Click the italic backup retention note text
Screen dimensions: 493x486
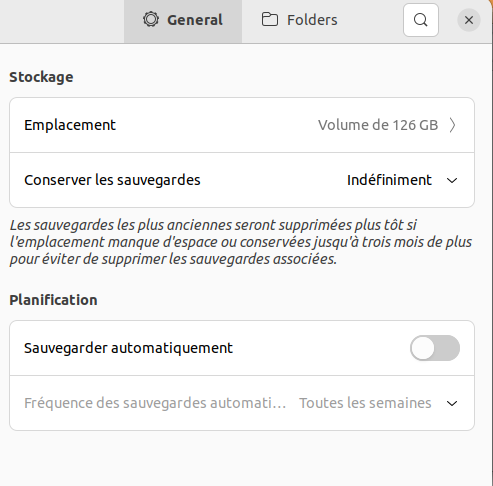click(x=241, y=242)
